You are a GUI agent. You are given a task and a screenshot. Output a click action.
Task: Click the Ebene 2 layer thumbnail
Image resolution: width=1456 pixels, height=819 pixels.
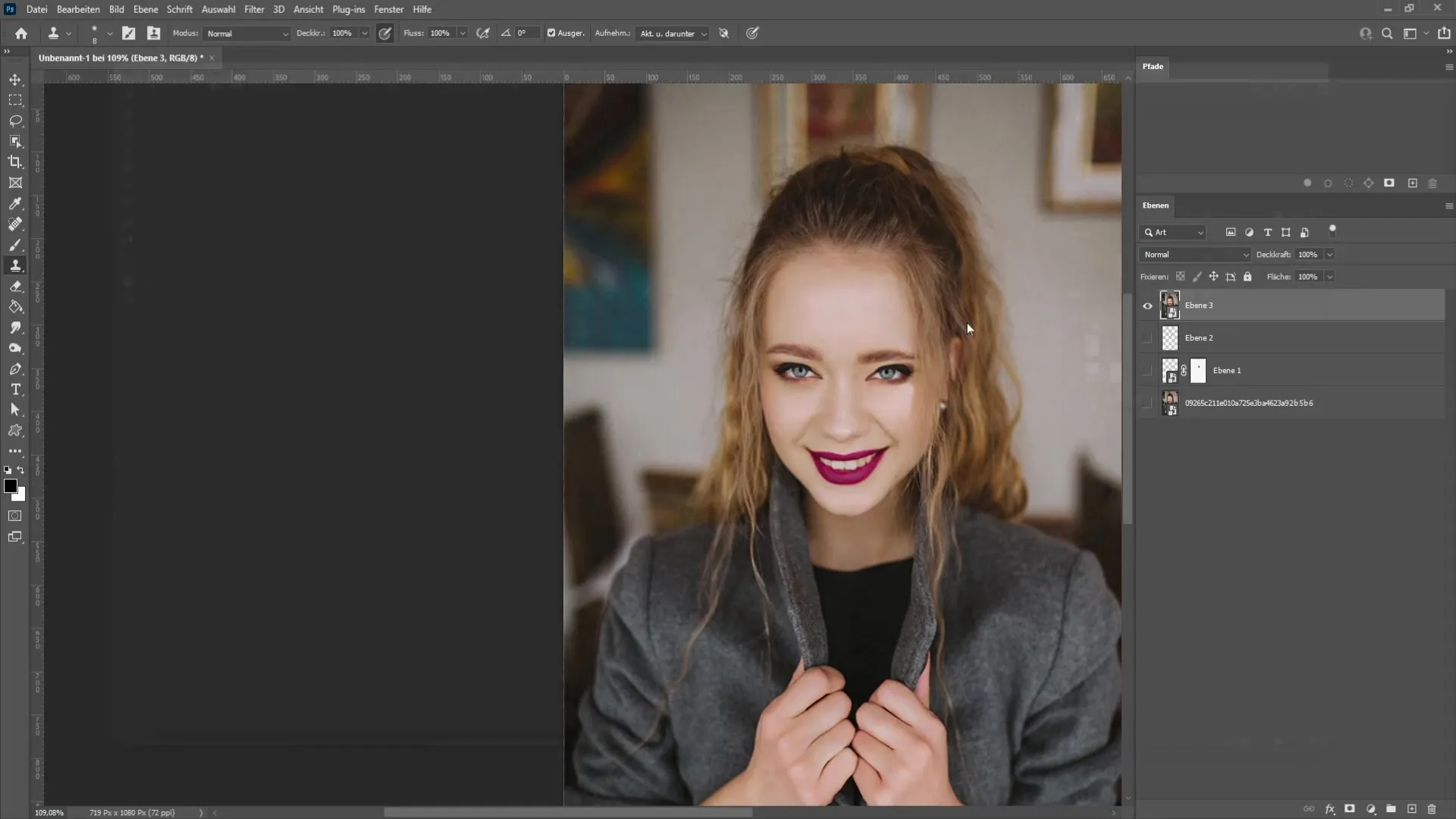1170,338
